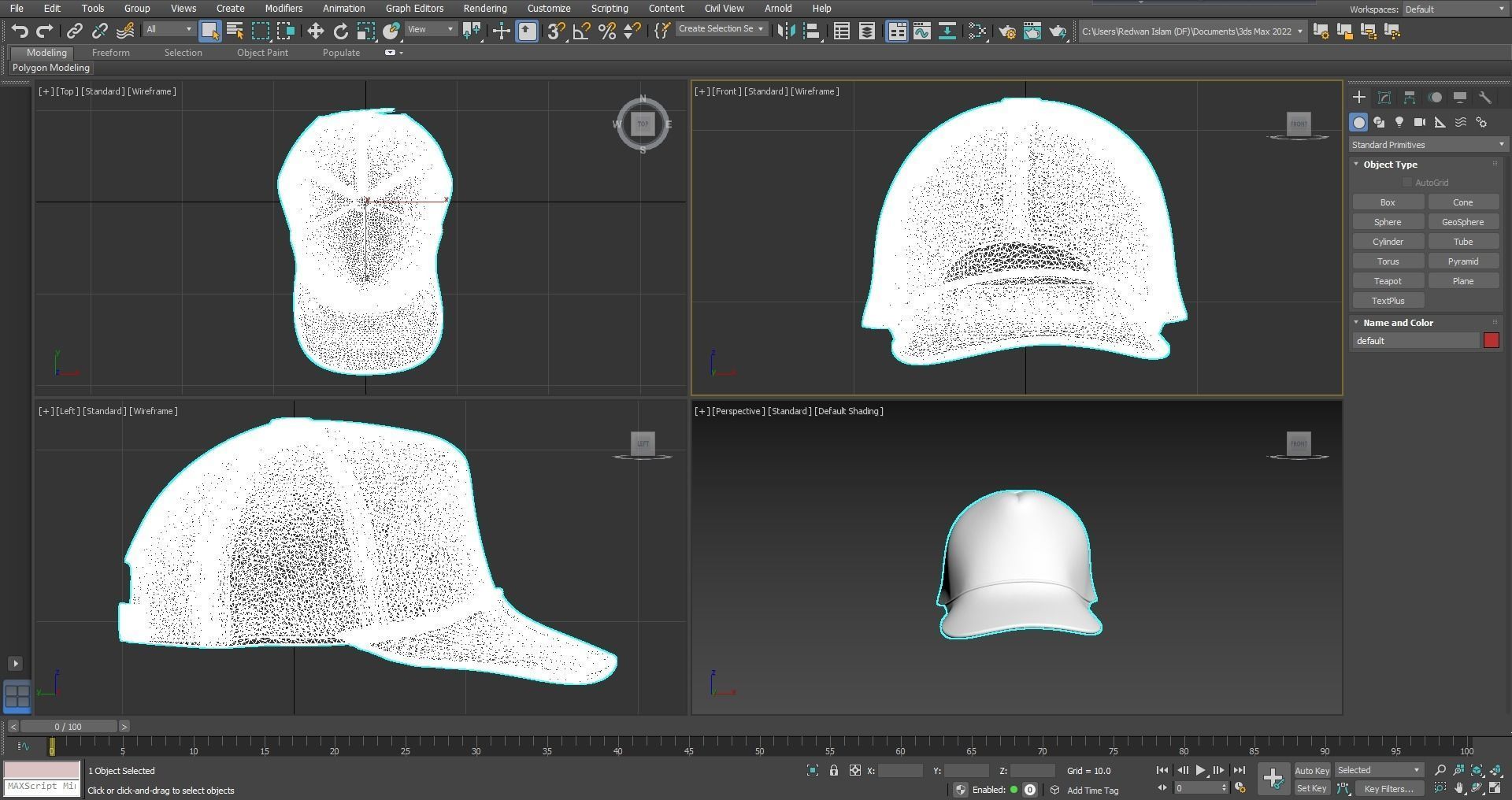
Task: Open the Schematic View icon
Action: pyautogui.click(x=947, y=31)
